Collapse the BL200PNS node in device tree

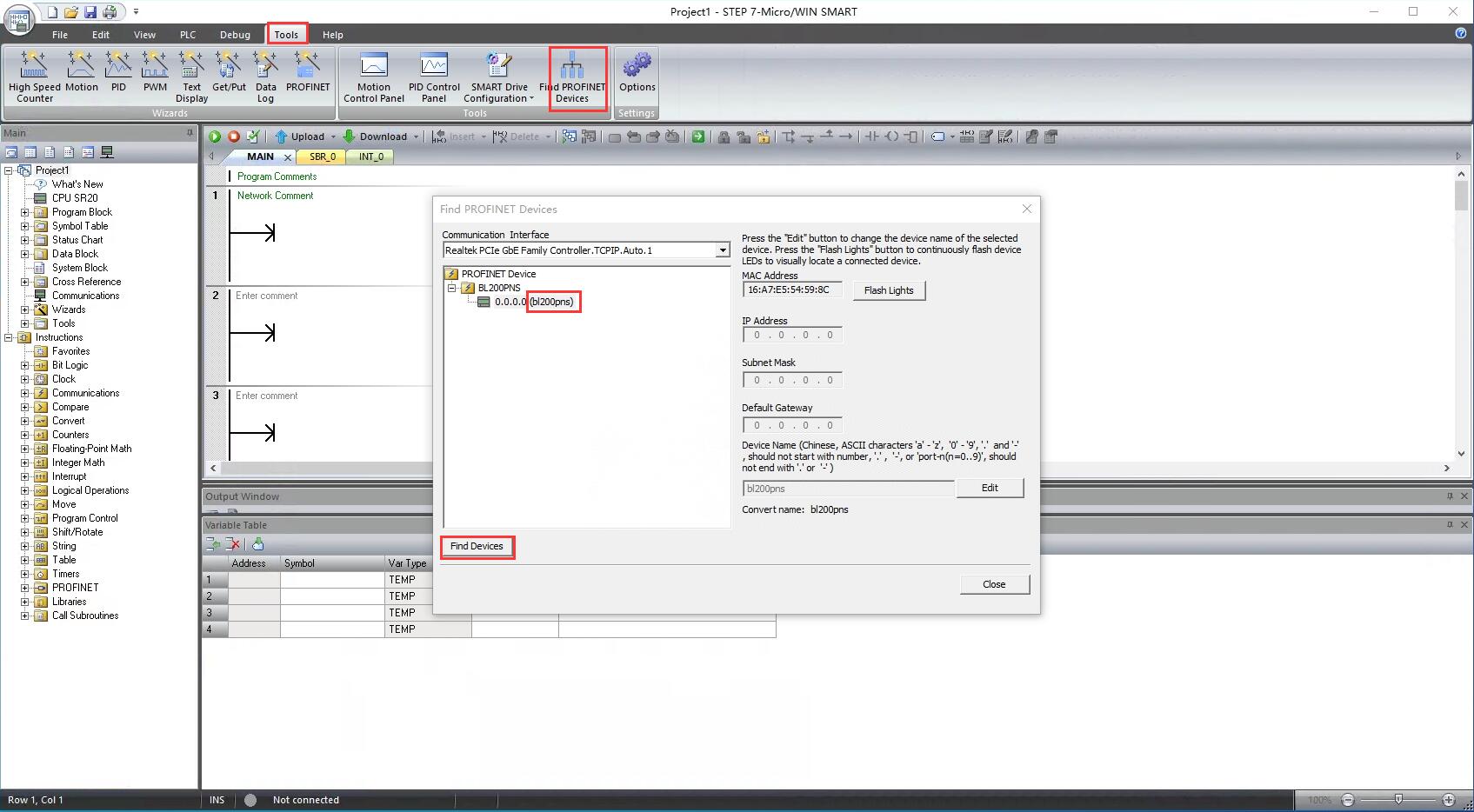(x=452, y=288)
